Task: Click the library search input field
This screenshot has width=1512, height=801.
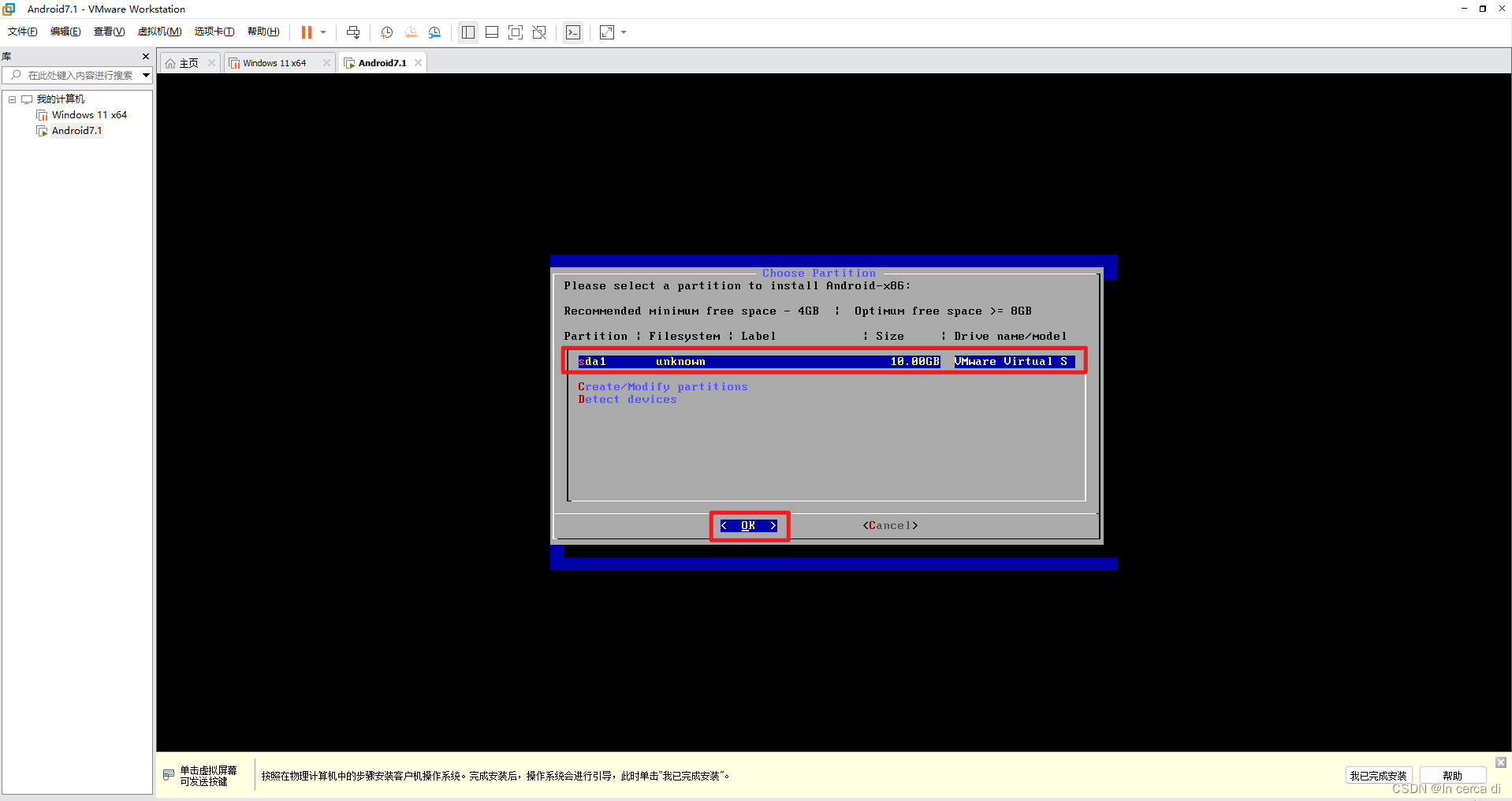Action: click(x=79, y=76)
